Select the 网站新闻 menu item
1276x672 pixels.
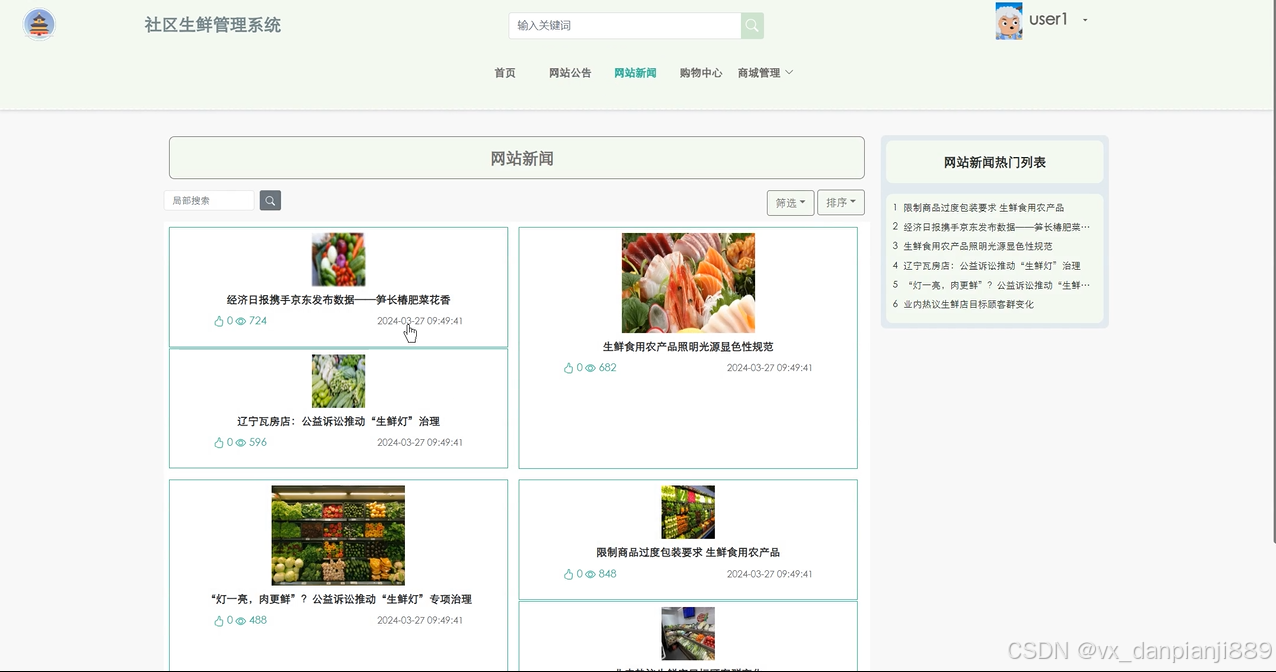635,73
